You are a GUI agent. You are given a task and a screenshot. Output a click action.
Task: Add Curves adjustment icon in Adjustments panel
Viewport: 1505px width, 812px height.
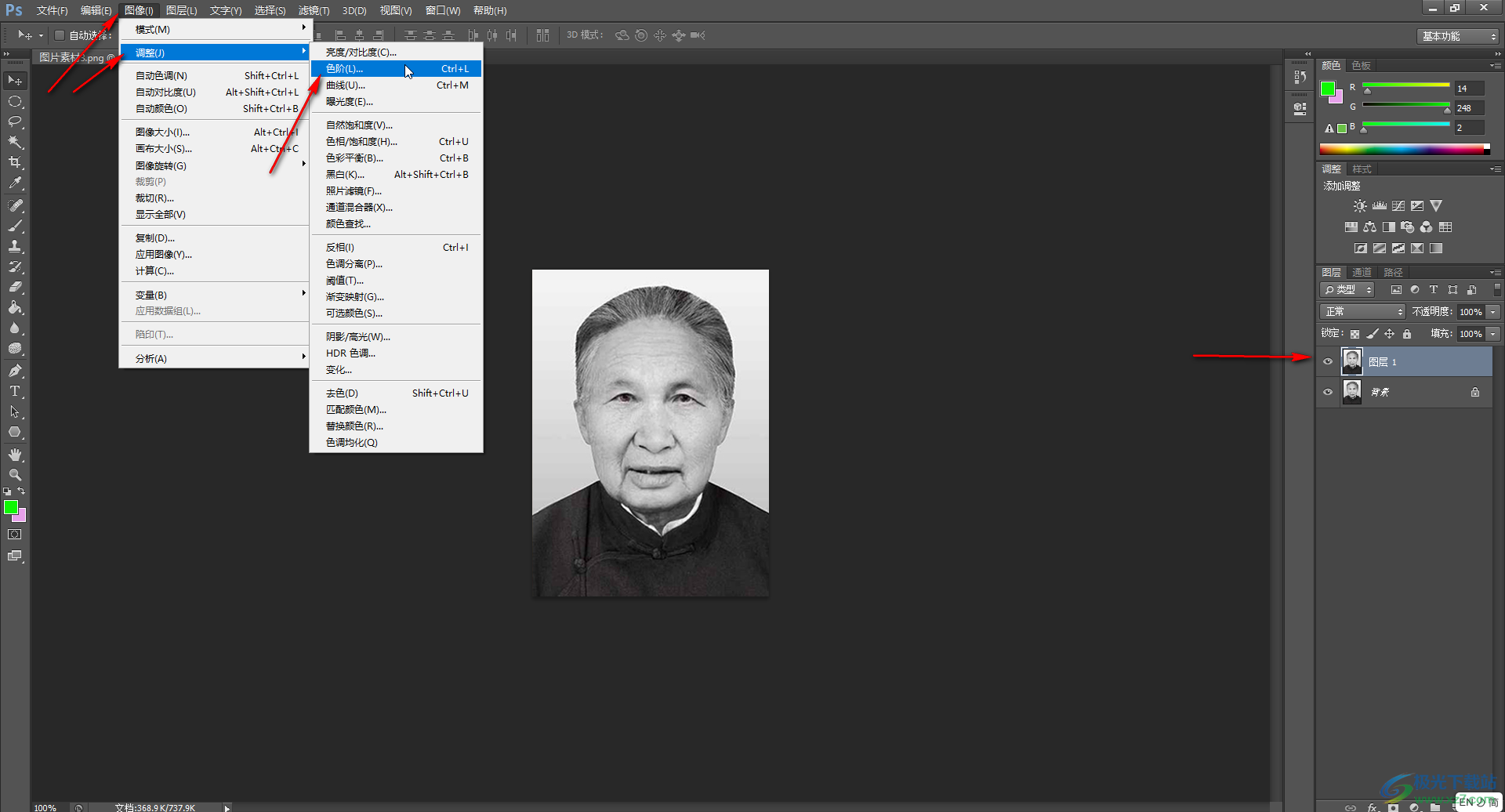(x=1398, y=206)
